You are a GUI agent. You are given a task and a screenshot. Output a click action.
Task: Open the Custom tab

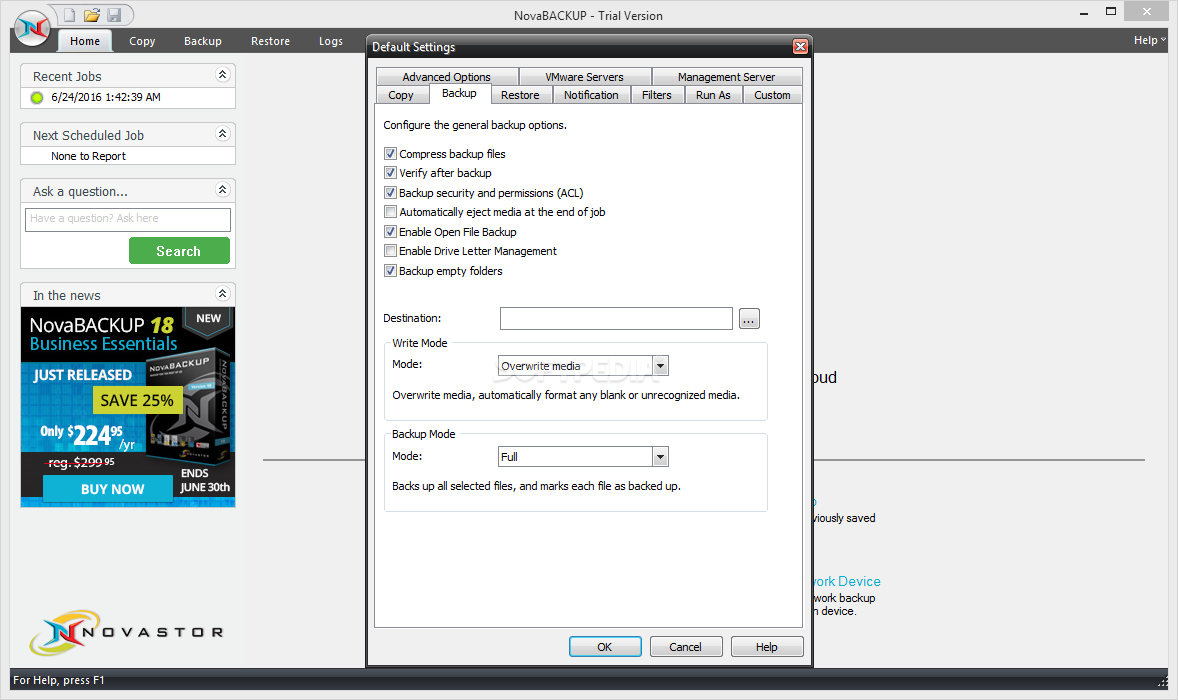point(772,95)
